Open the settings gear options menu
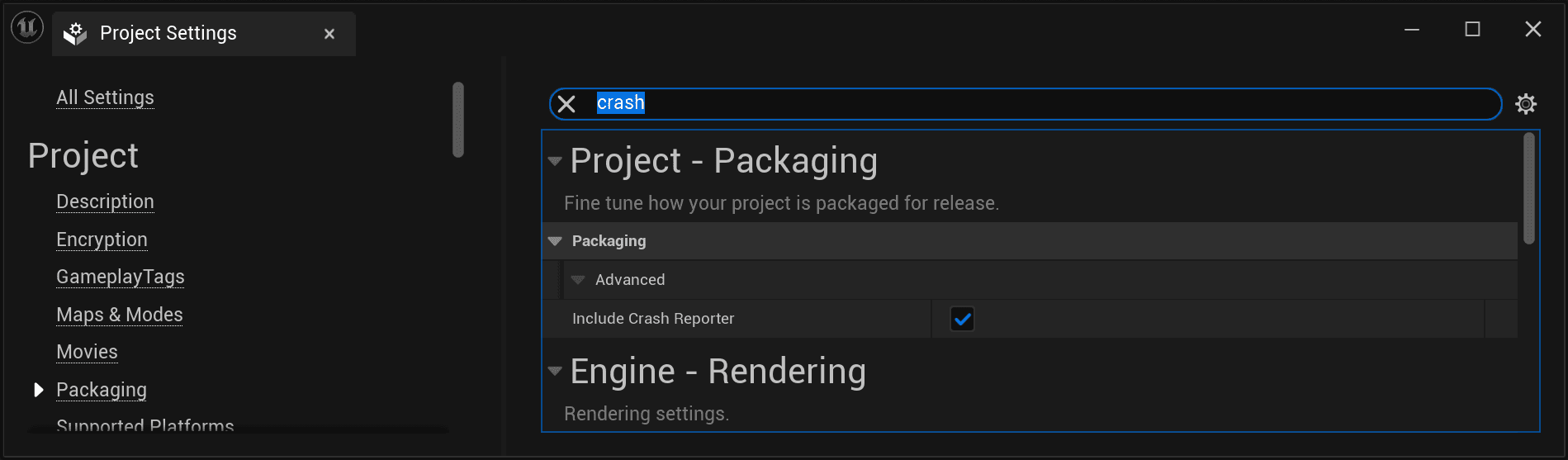Image resolution: width=1568 pixels, height=460 pixels. coord(1525,104)
